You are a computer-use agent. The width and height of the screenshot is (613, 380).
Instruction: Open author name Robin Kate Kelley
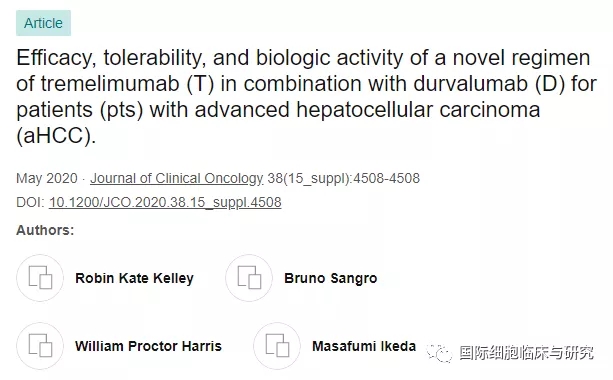134,278
